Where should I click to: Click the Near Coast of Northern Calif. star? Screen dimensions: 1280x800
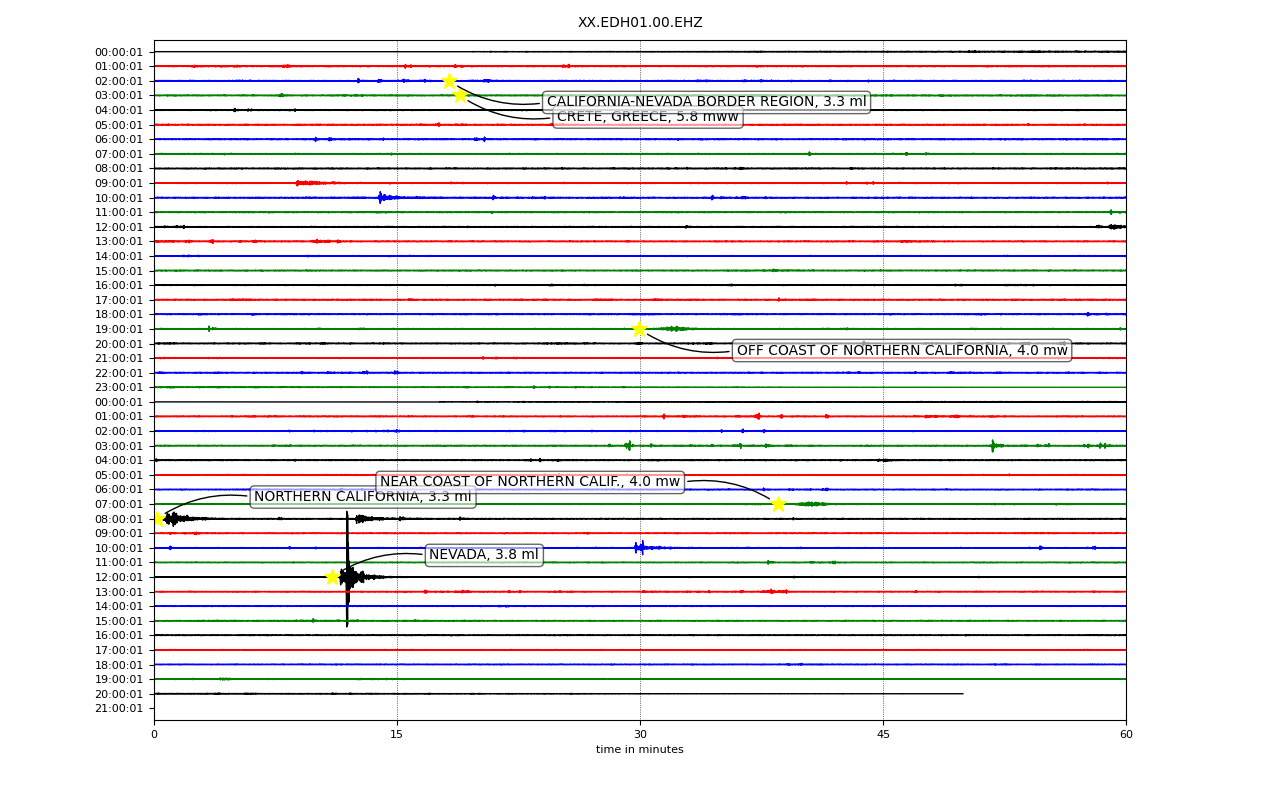(778, 503)
